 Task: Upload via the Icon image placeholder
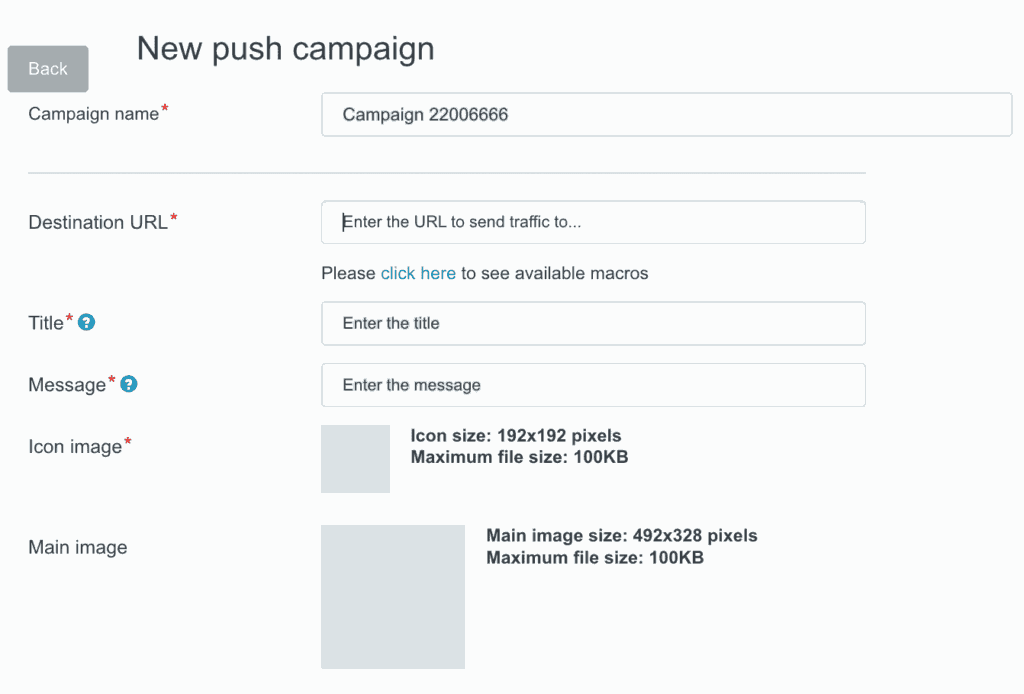(x=355, y=459)
